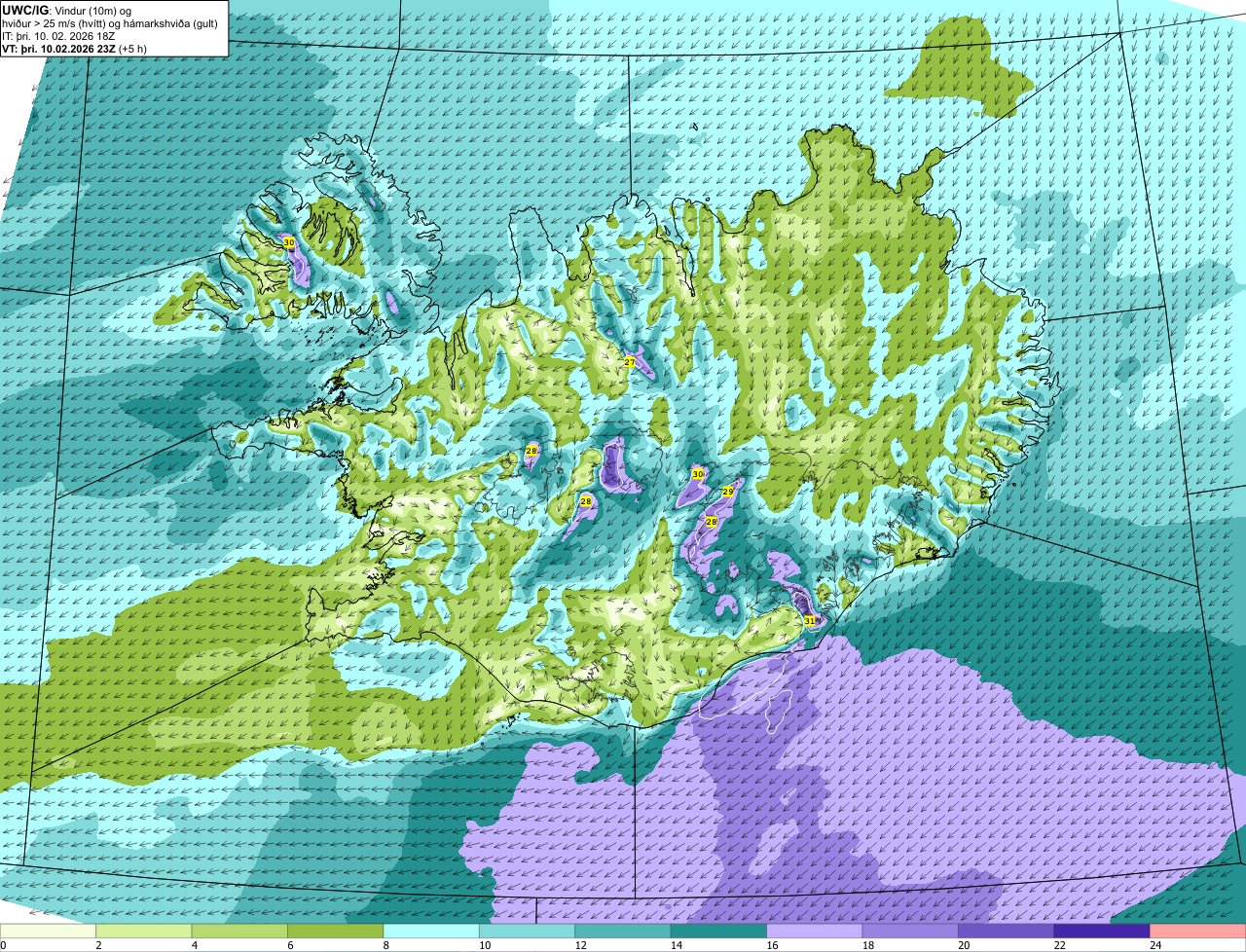Click the medium purple 18–20 m/s legend swatch
Image resolution: width=1246 pixels, height=952 pixels.
[911, 932]
